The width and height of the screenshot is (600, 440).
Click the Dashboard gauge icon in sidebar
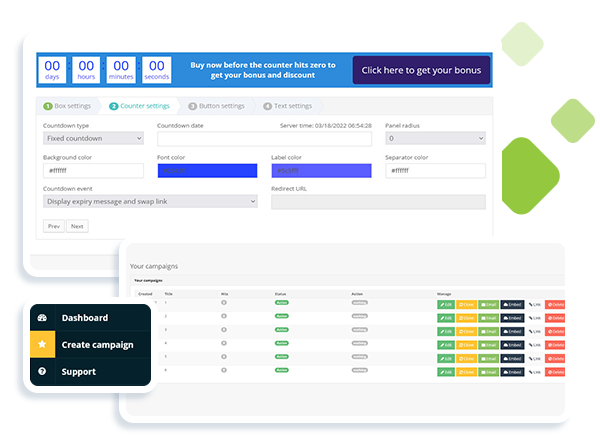click(42, 318)
